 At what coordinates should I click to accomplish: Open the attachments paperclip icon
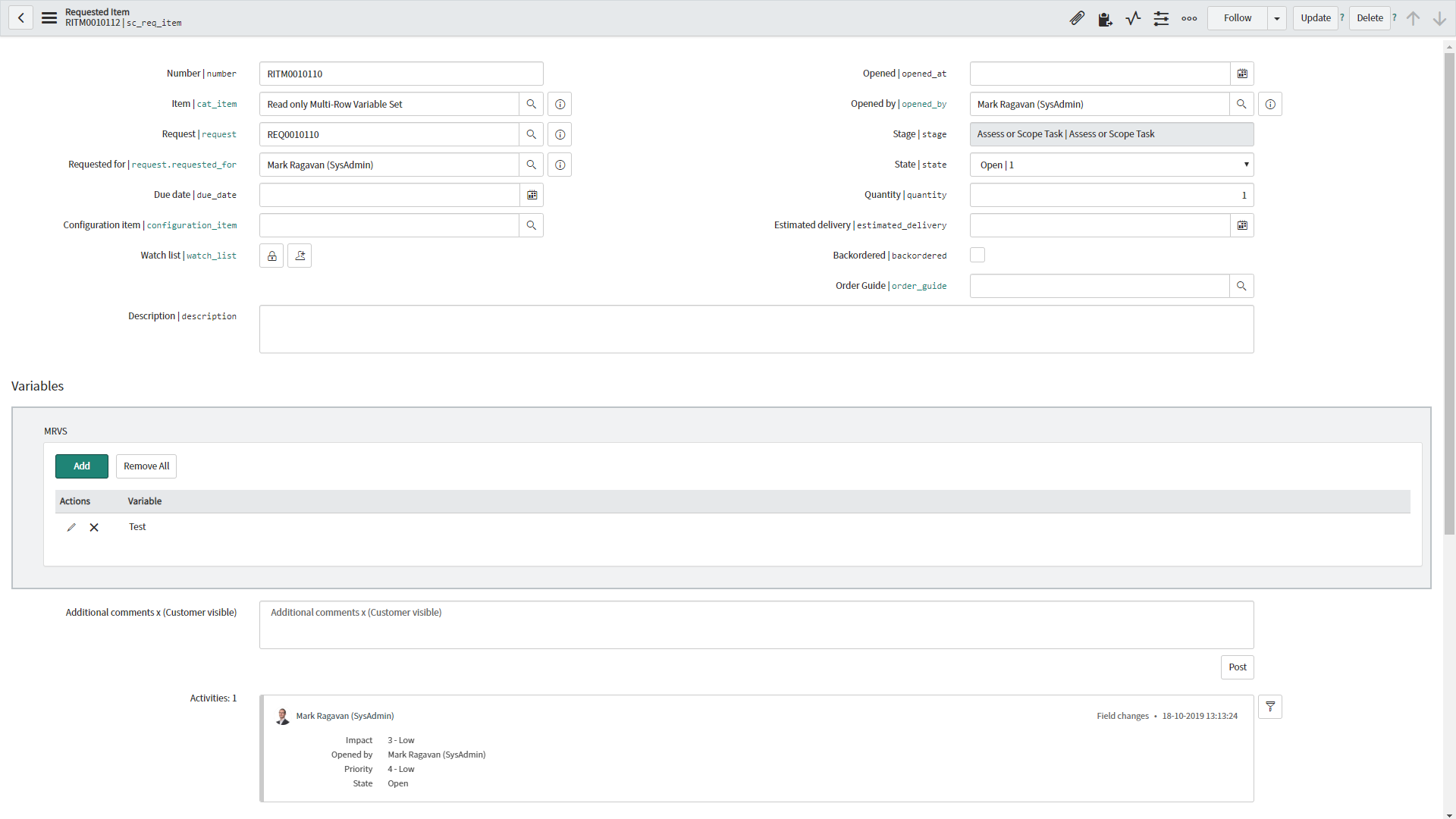(1077, 18)
